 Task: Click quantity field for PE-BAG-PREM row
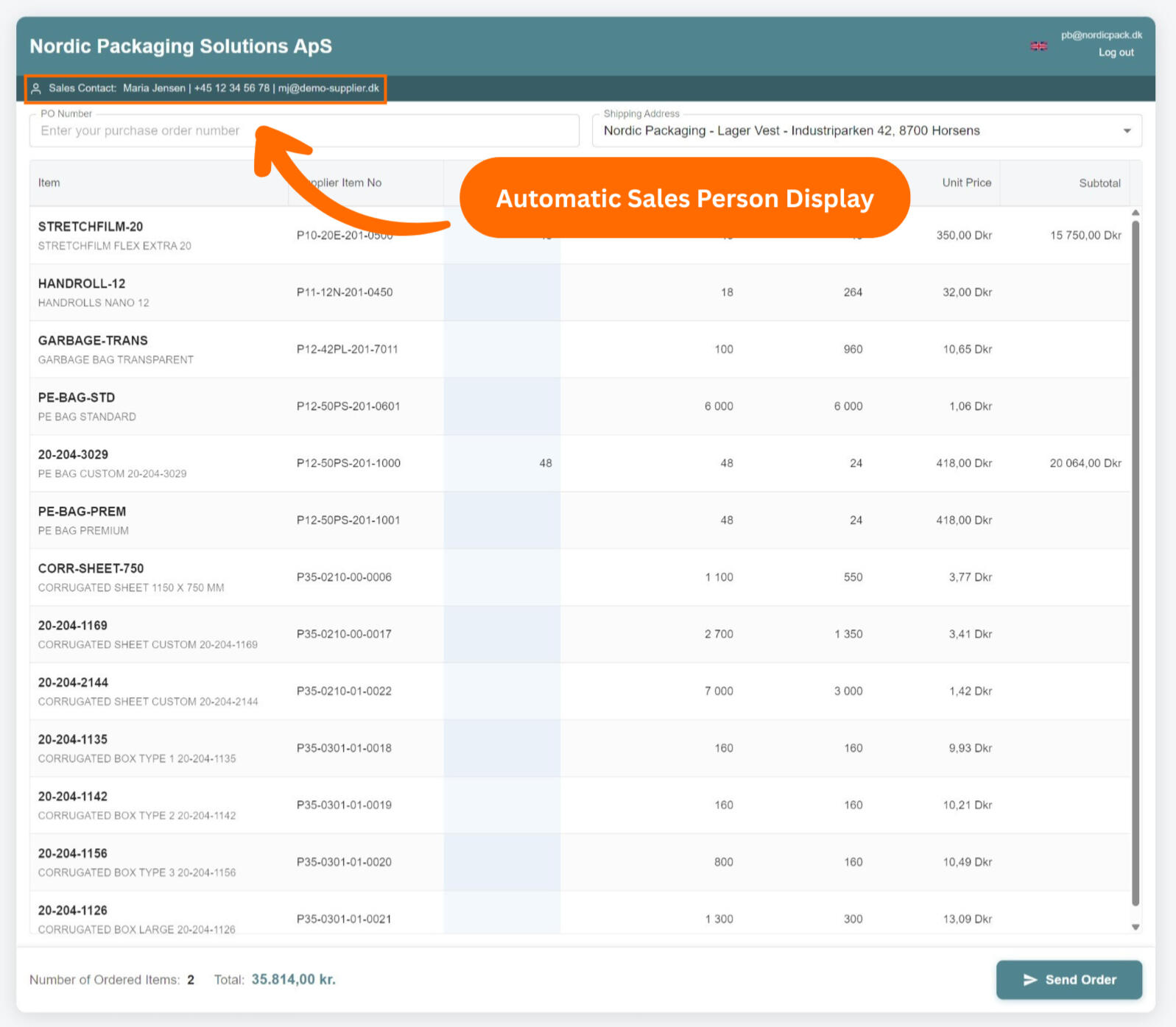pos(501,520)
